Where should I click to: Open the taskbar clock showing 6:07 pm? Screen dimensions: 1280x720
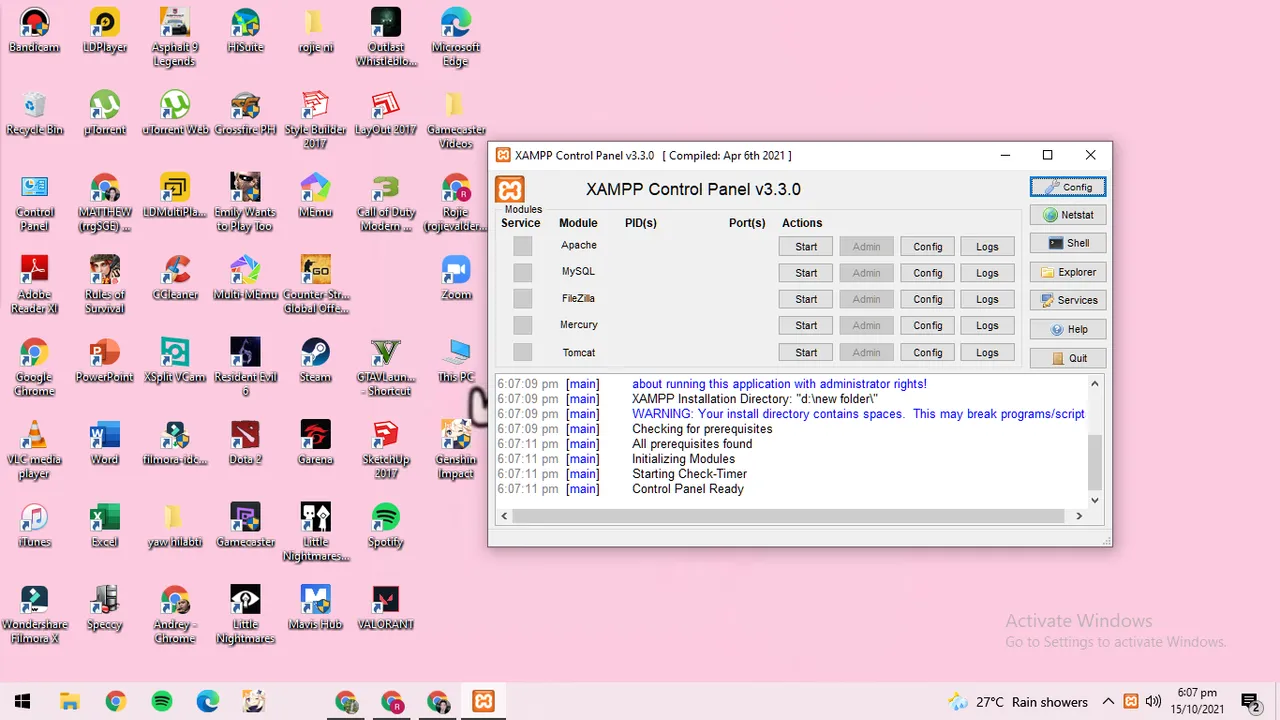point(1197,701)
